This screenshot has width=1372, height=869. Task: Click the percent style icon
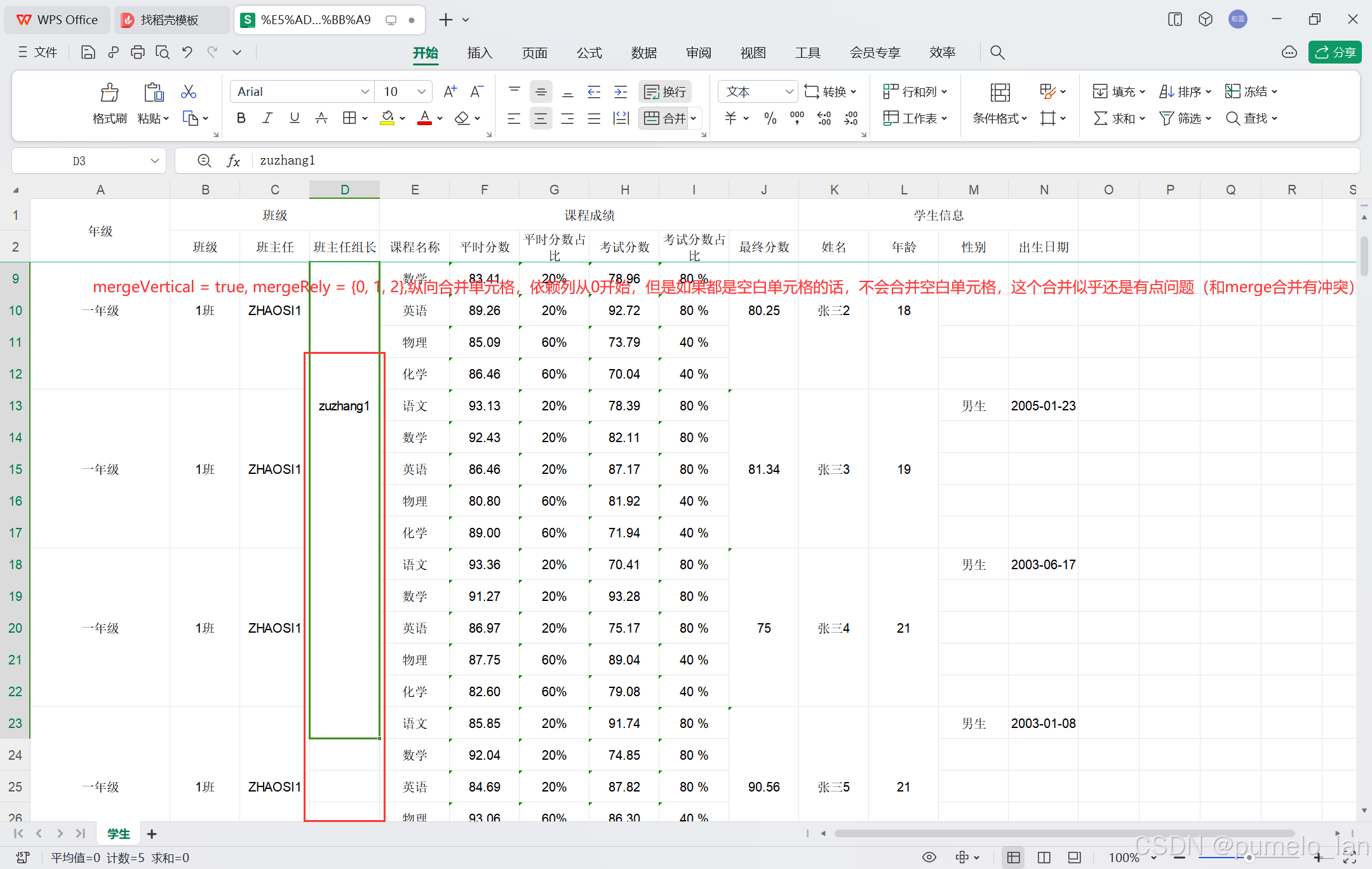(770, 119)
